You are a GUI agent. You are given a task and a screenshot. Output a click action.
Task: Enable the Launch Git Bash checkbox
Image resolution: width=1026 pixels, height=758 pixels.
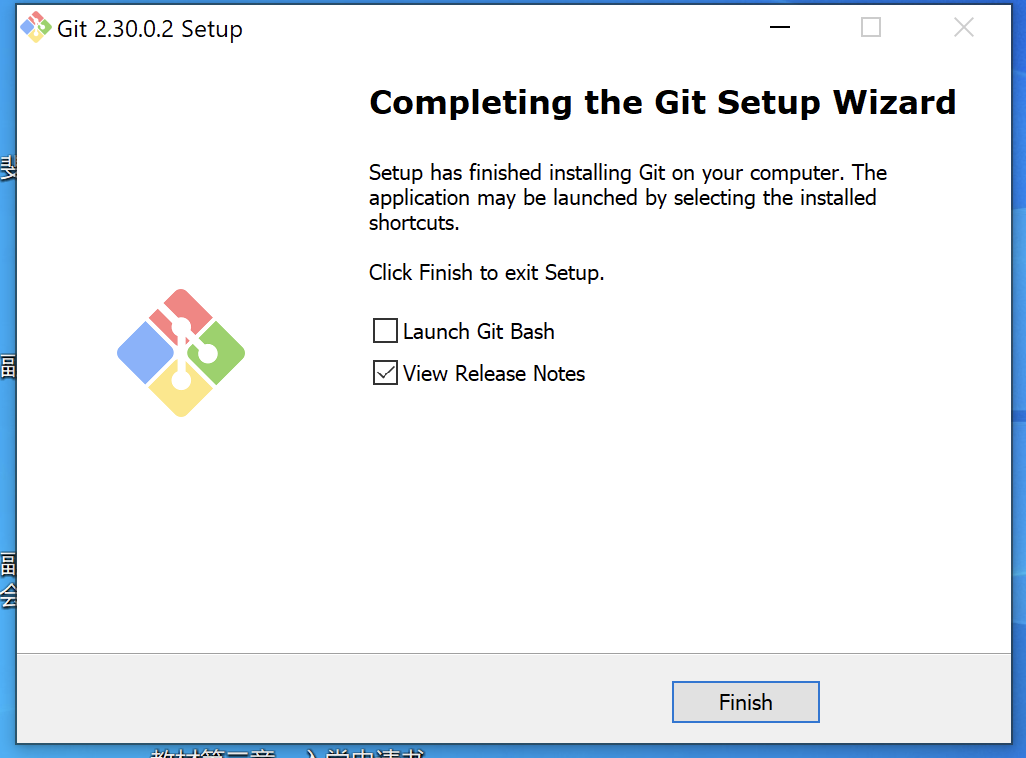(385, 331)
